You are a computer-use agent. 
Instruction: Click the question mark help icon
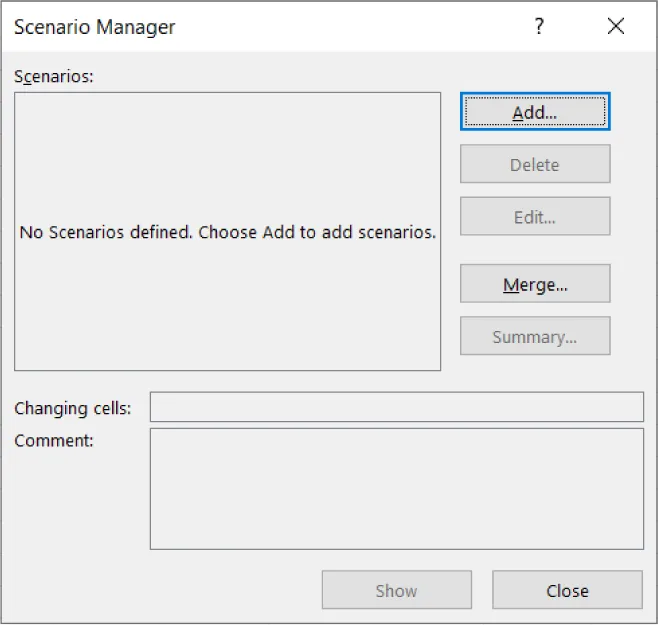click(x=540, y=27)
